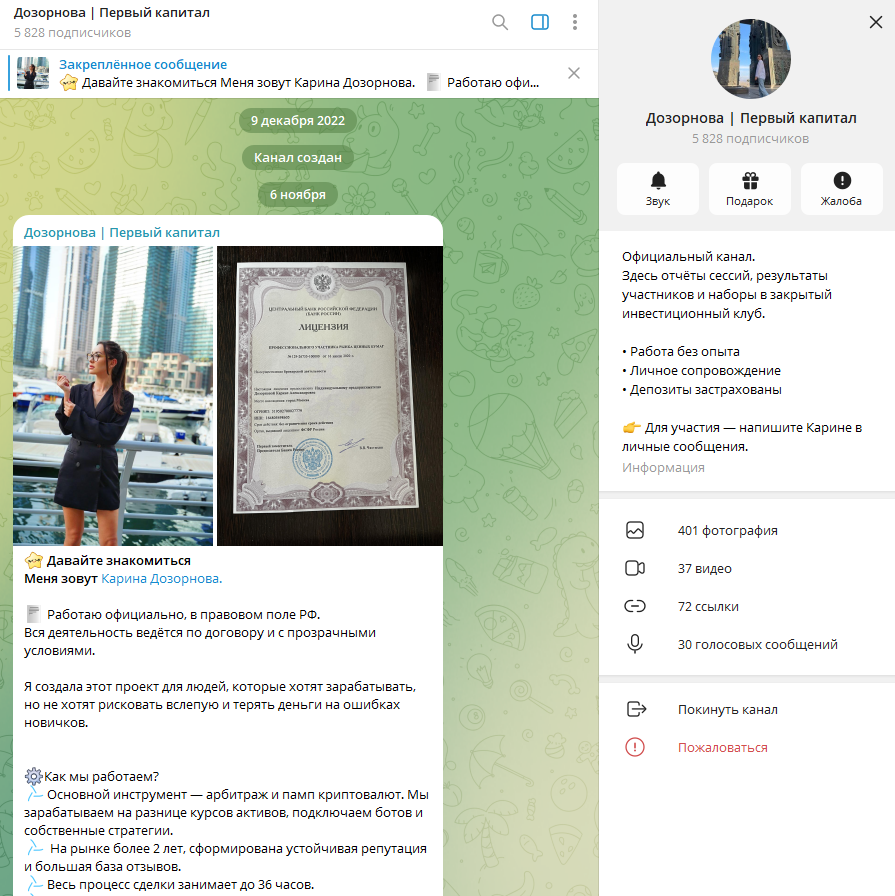Image resolution: width=895 pixels, height=896 pixels.
Task: View the license document image
Action: coord(330,395)
